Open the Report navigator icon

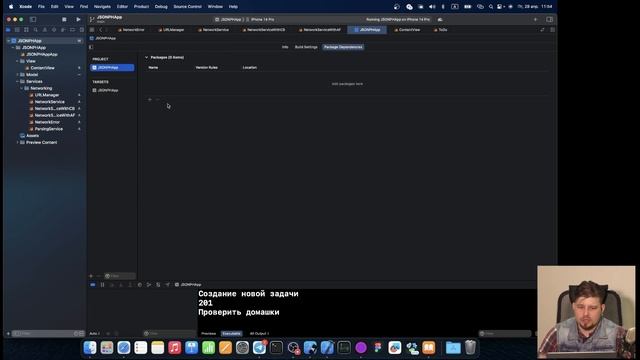81,30
